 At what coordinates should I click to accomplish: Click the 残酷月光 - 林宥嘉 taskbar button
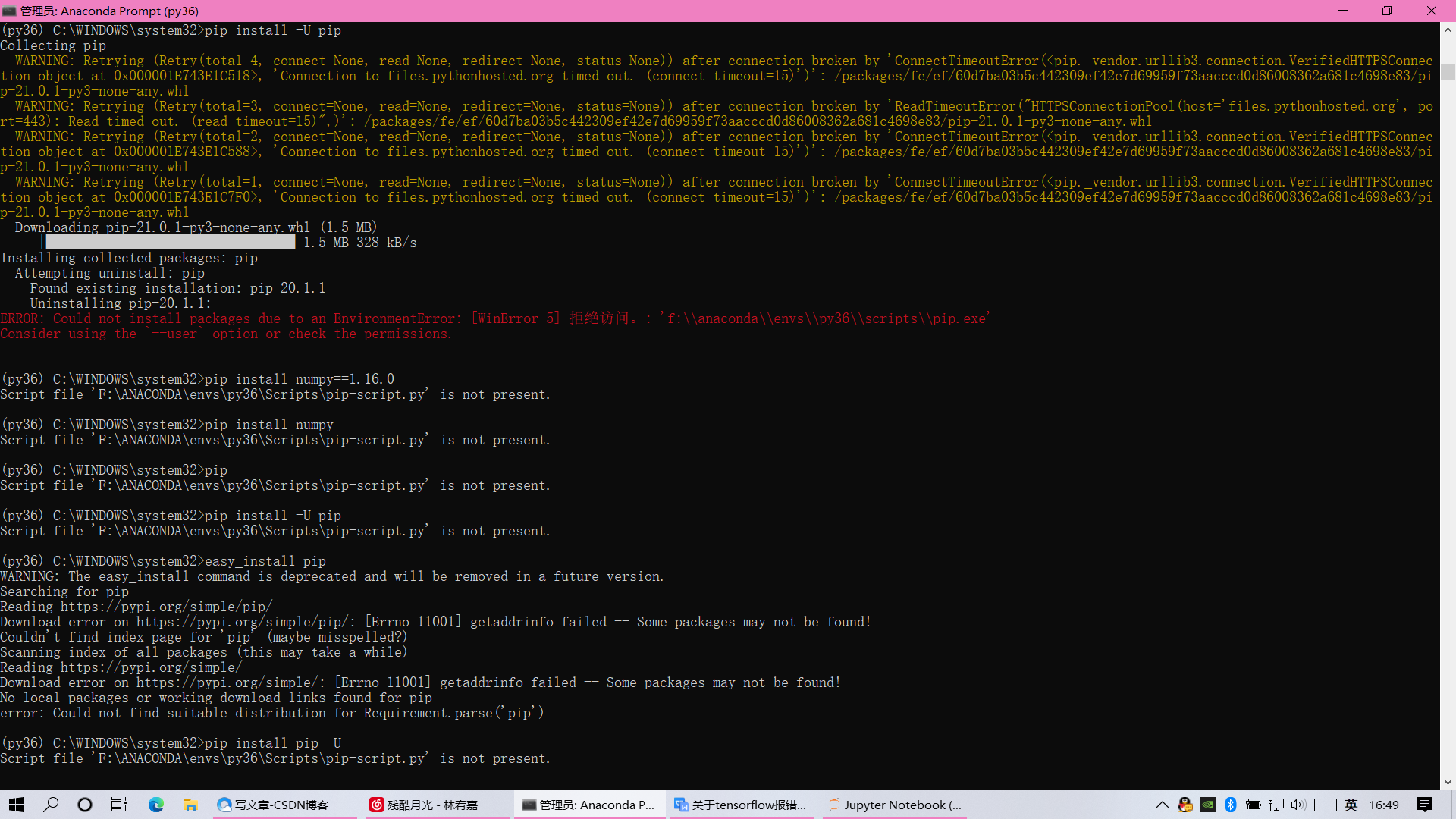pyautogui.click(x=432, y=805)
